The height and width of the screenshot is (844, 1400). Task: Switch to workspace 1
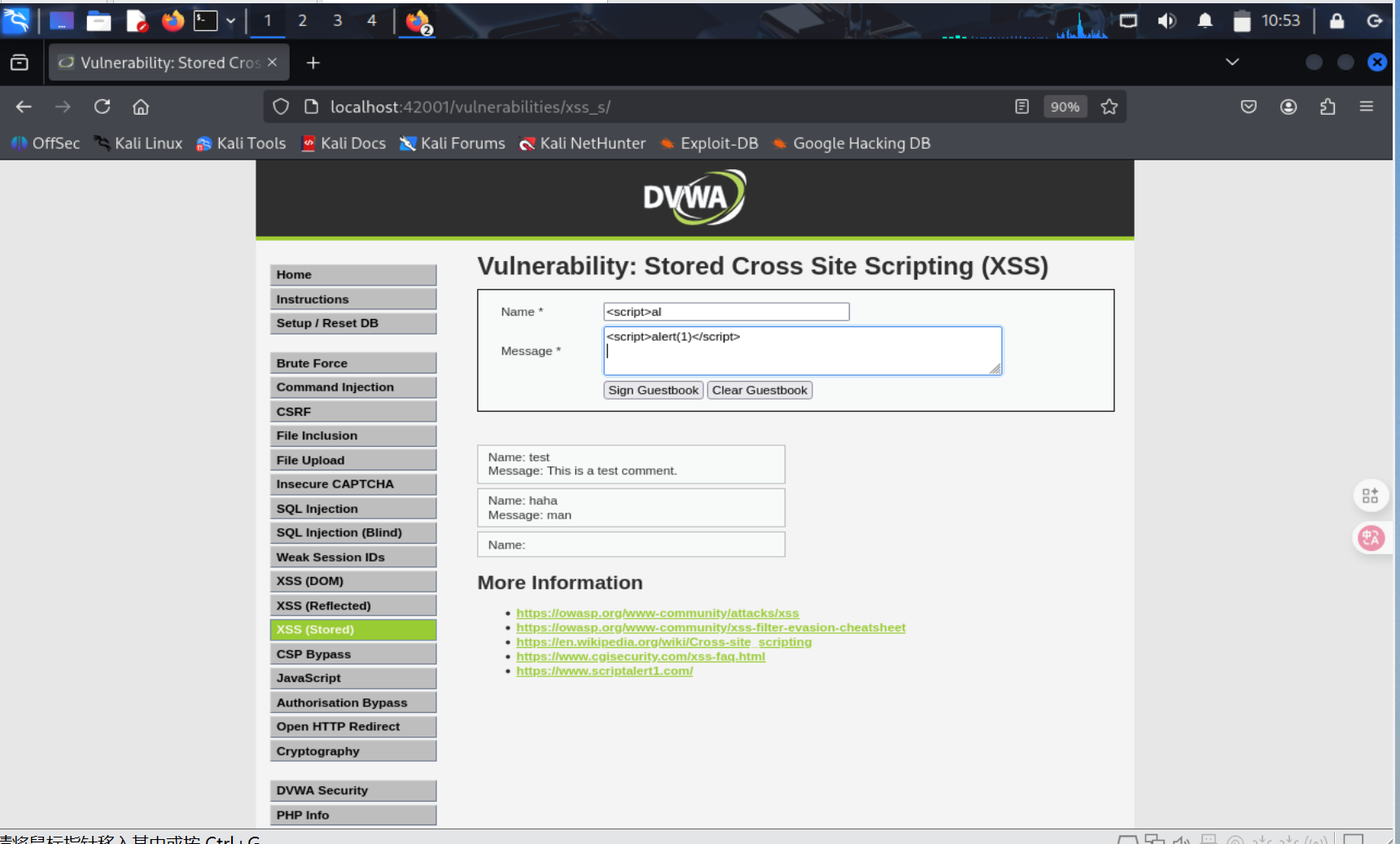(x=267, y=20)
